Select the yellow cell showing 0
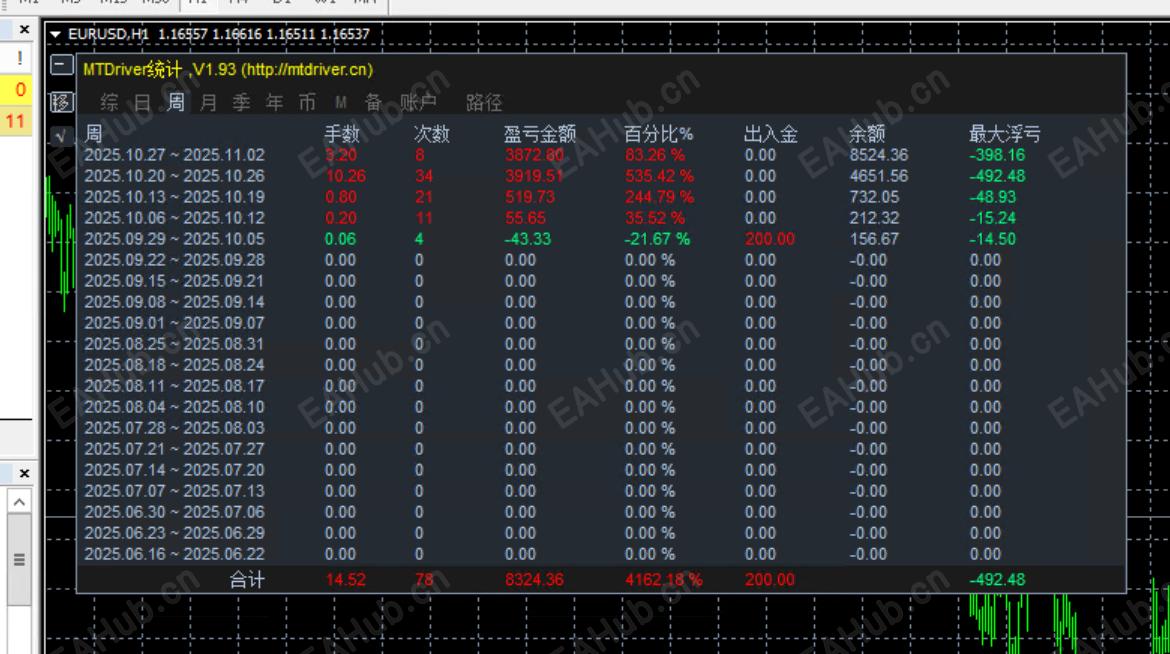Viewport: 1170px width, 654px height. [x=16, y=90]
